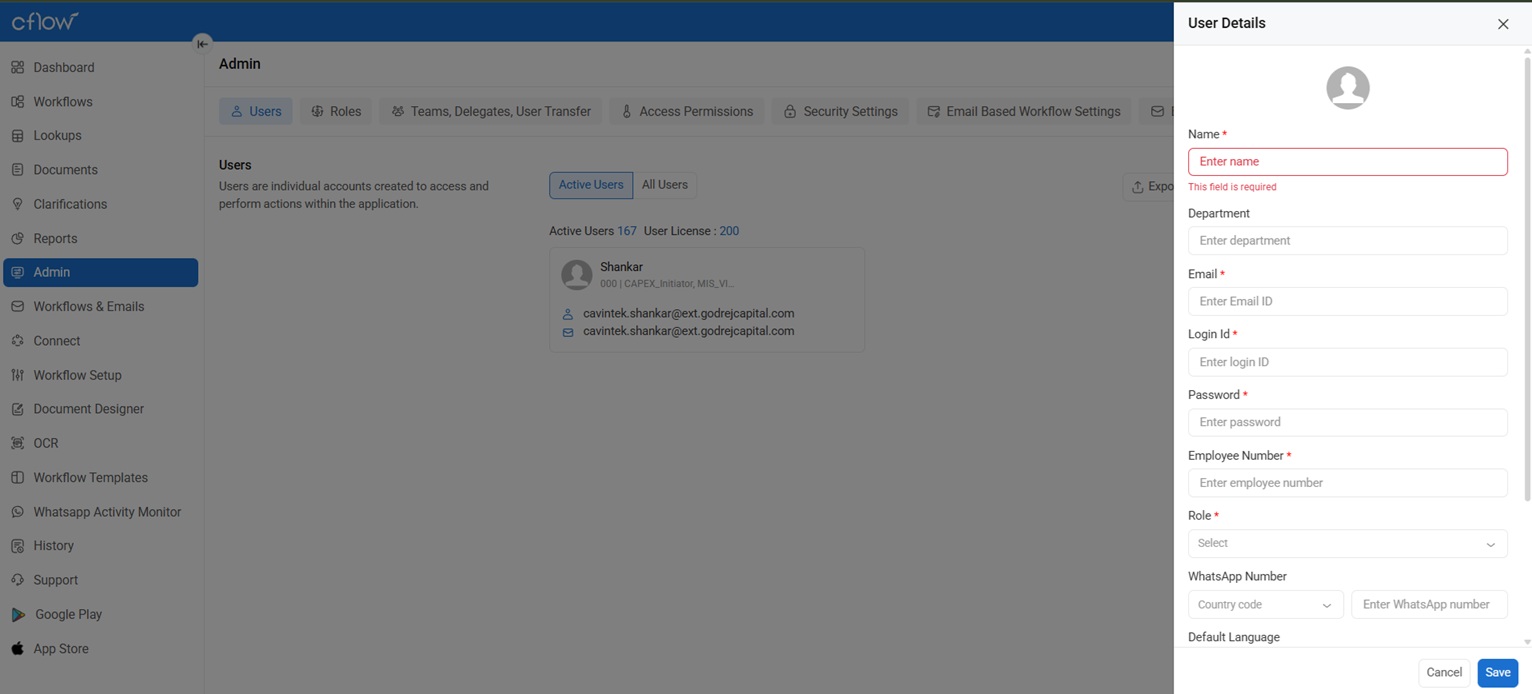Click the Dashboard icon in sidebar

(x=17, y=68)
